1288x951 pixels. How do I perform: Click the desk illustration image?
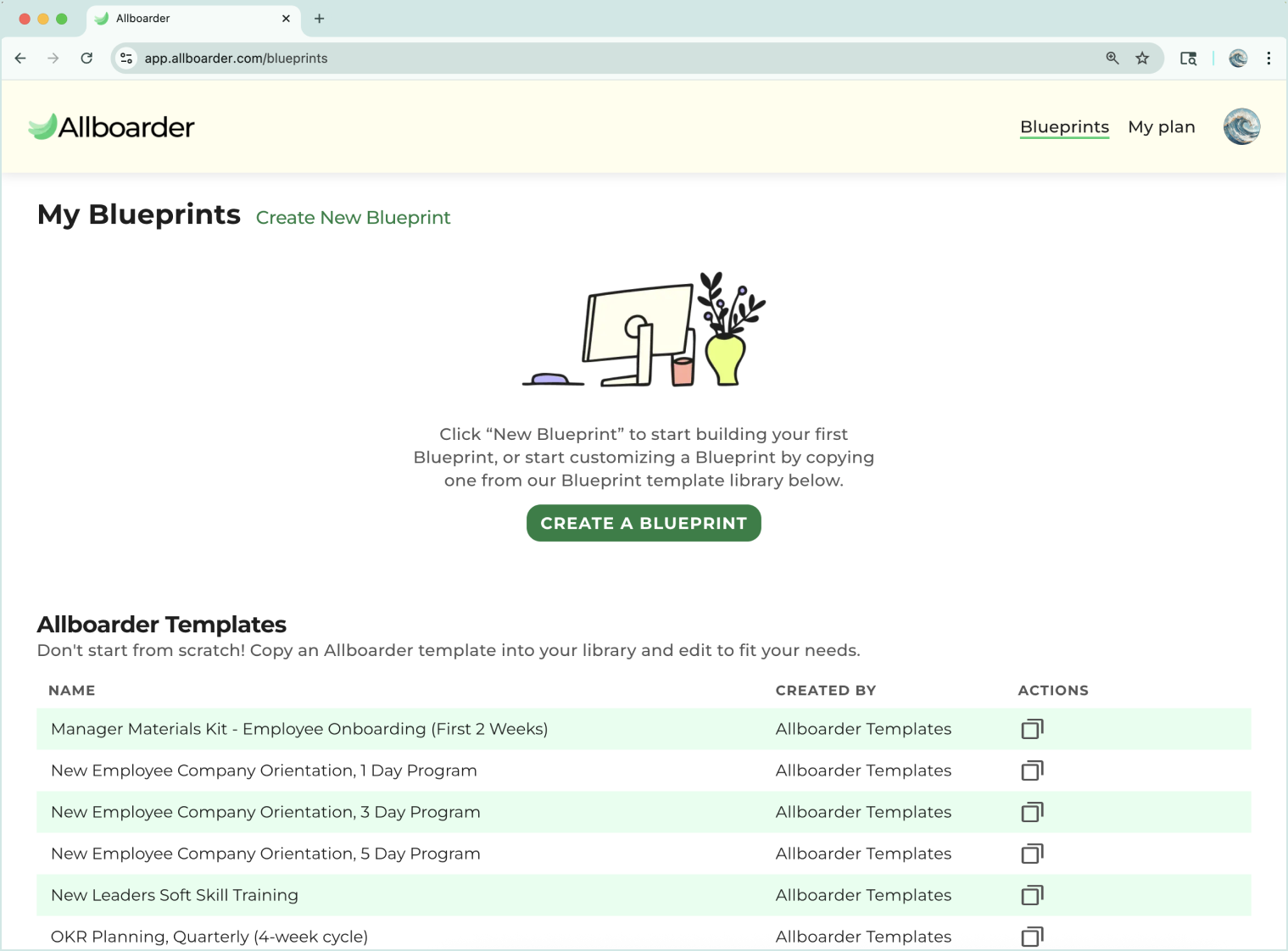[x=644, y=330]
